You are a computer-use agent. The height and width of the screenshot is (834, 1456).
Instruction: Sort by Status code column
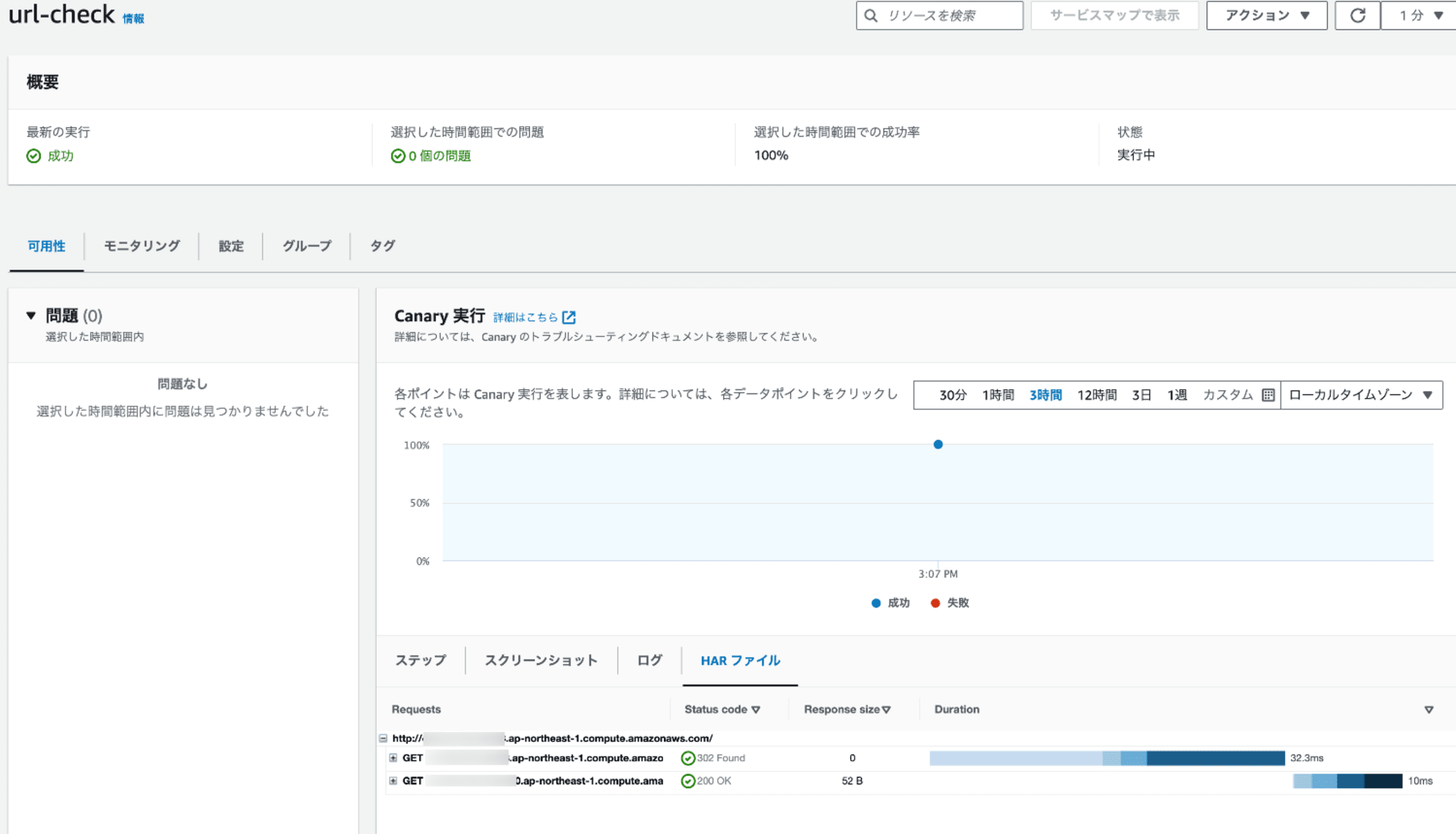722,709
